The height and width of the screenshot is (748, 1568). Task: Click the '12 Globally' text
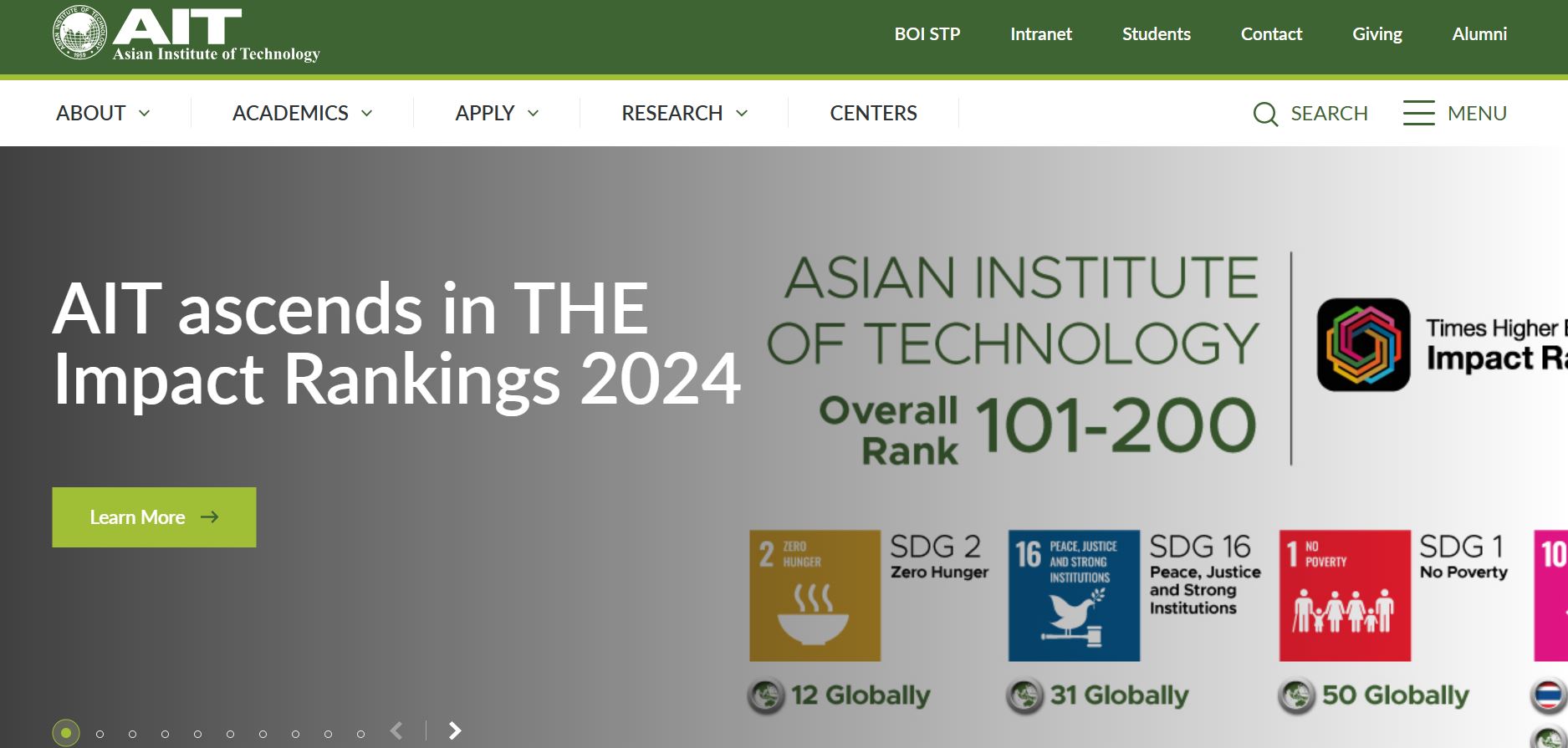(x=861, y=695)
